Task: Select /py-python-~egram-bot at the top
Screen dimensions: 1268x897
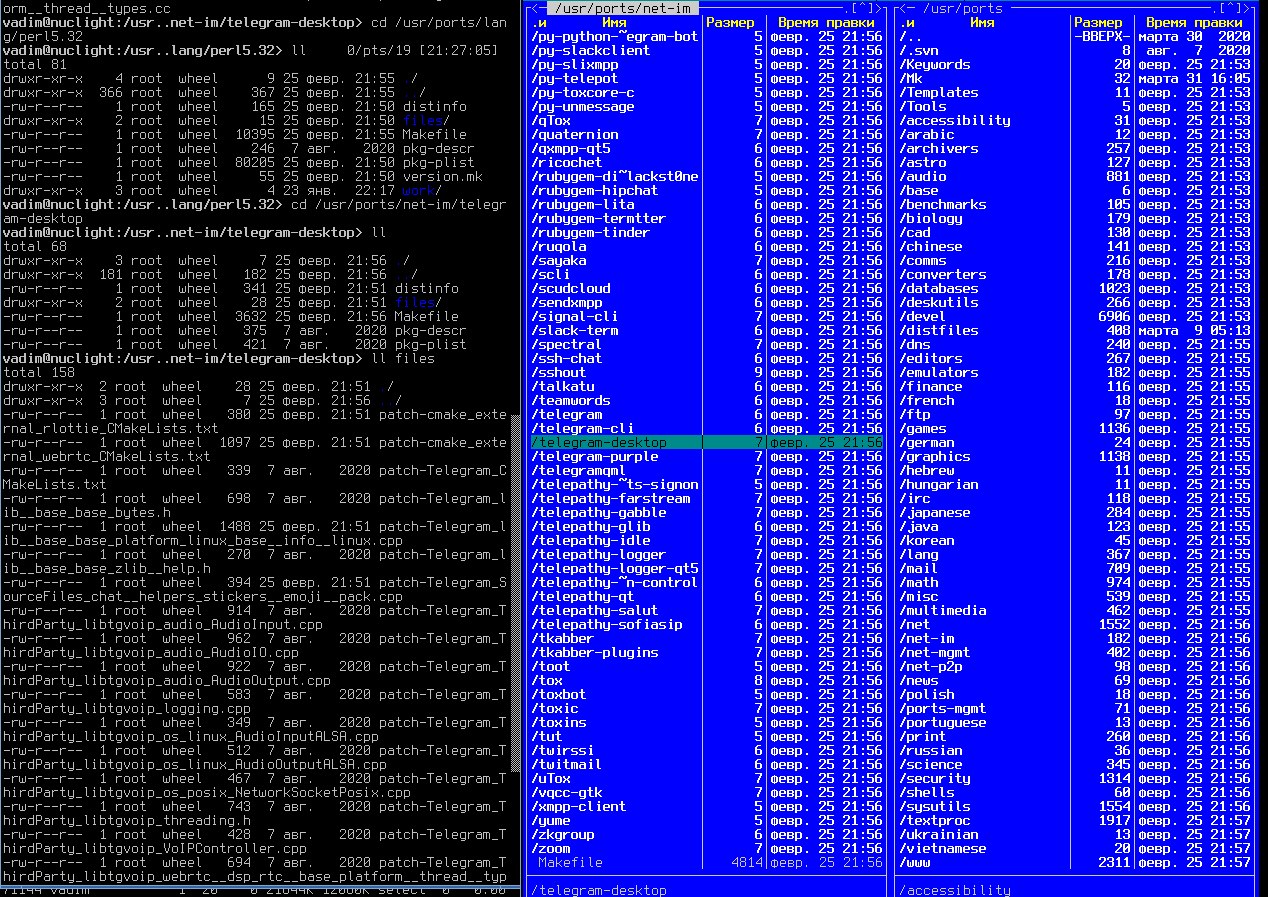Action: 707,36
